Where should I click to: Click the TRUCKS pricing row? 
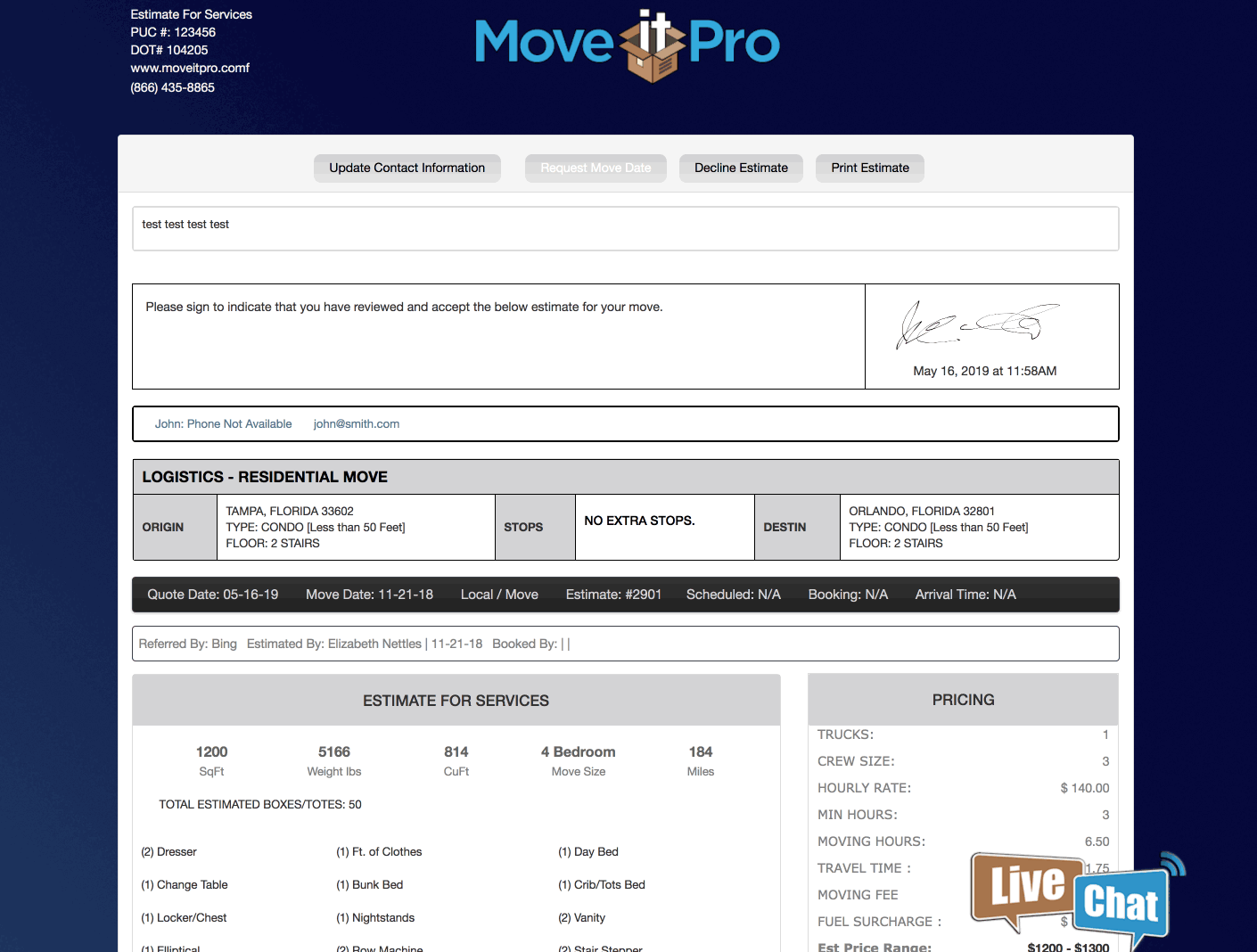(x=964, y=735)
